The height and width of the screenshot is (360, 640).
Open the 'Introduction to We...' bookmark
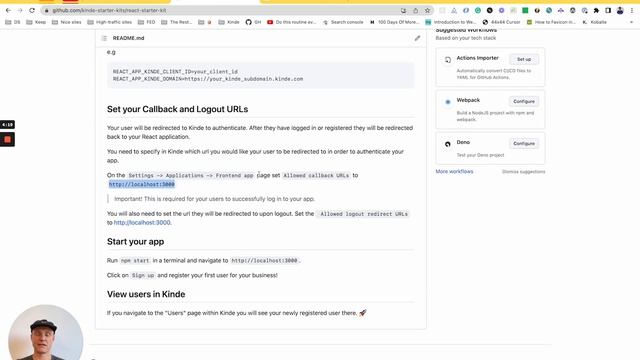point(451,22)
